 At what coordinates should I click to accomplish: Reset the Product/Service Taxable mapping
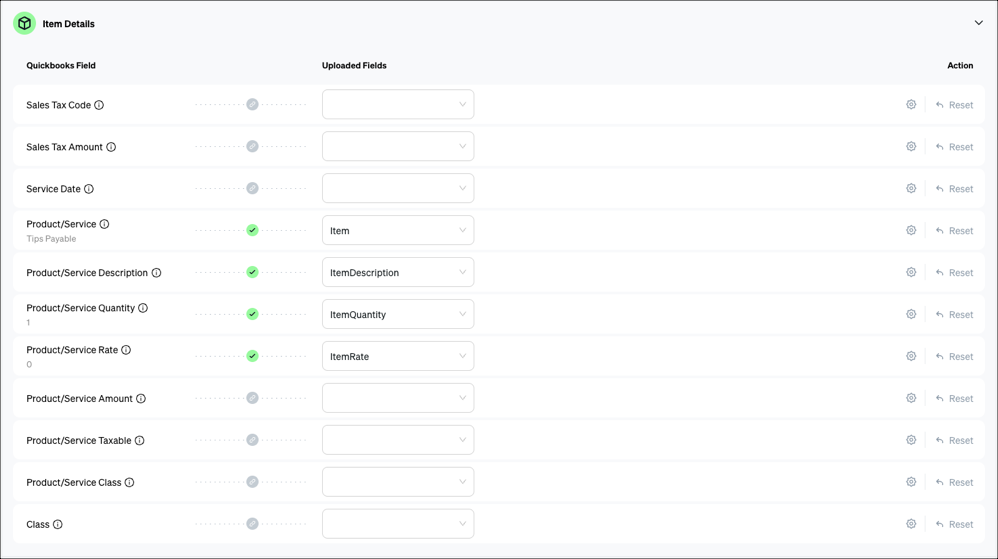click(x=954, y=441)
